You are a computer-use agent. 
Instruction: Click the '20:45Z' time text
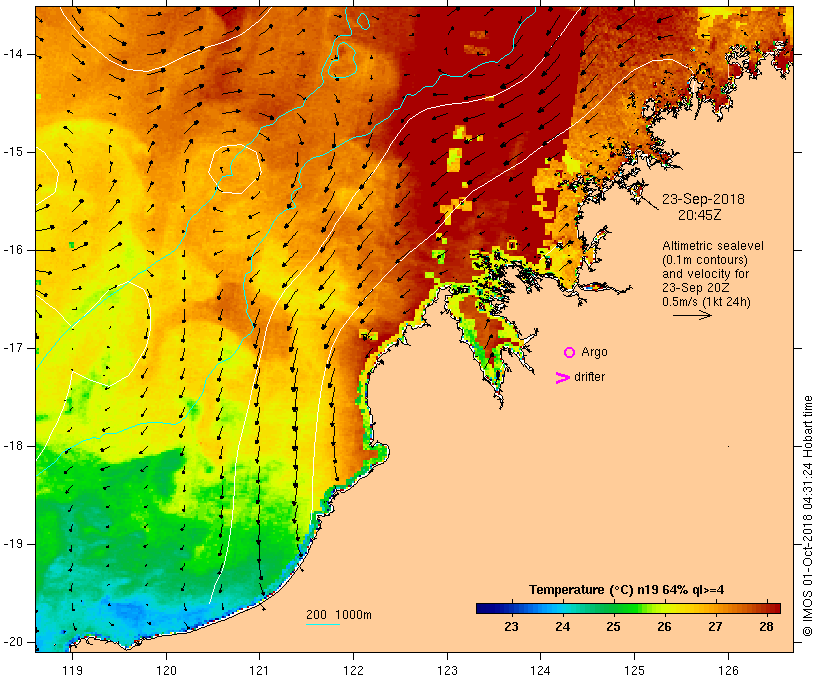click(x=700, y=215)
